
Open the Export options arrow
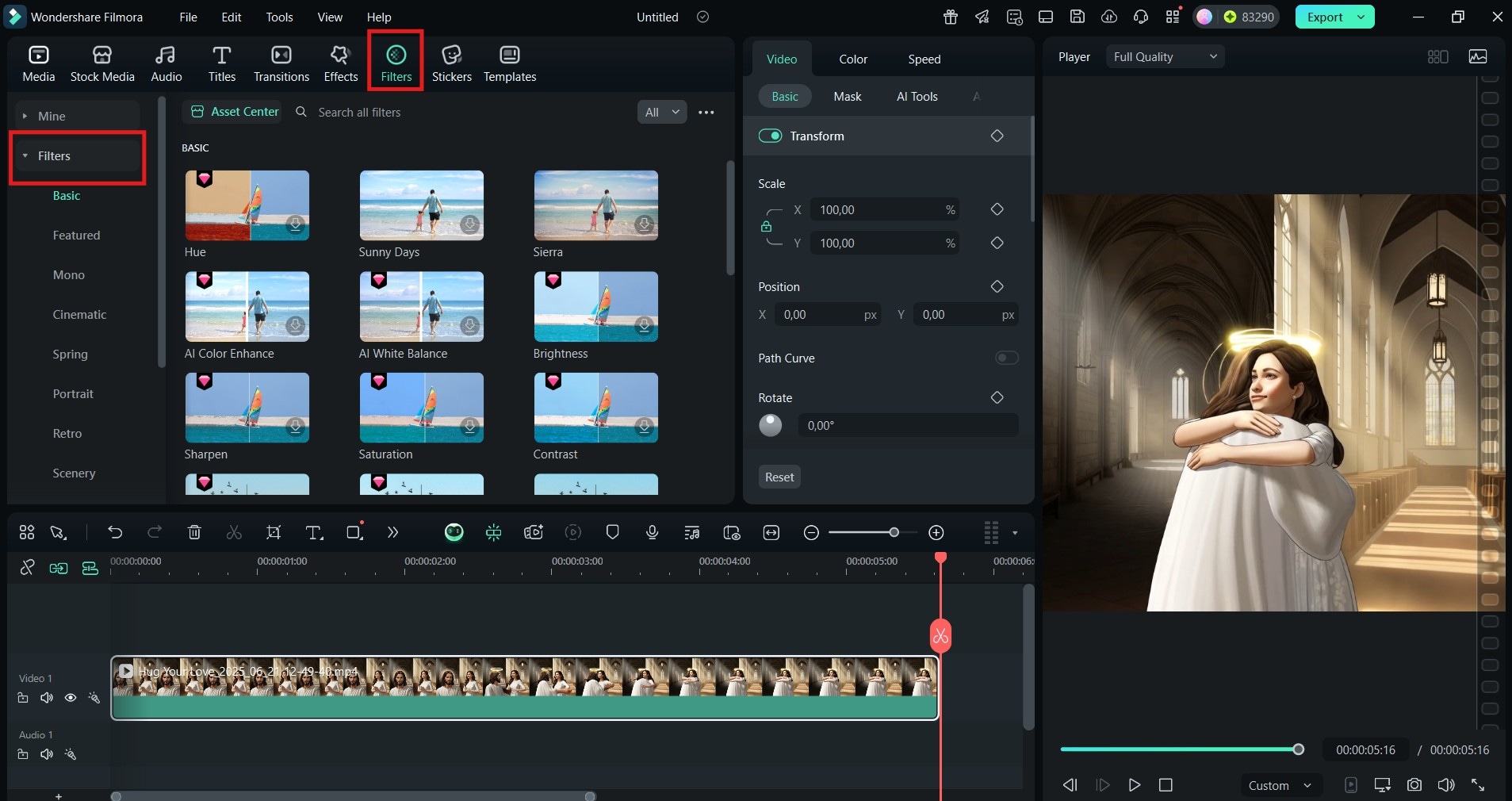[1361, 17]
